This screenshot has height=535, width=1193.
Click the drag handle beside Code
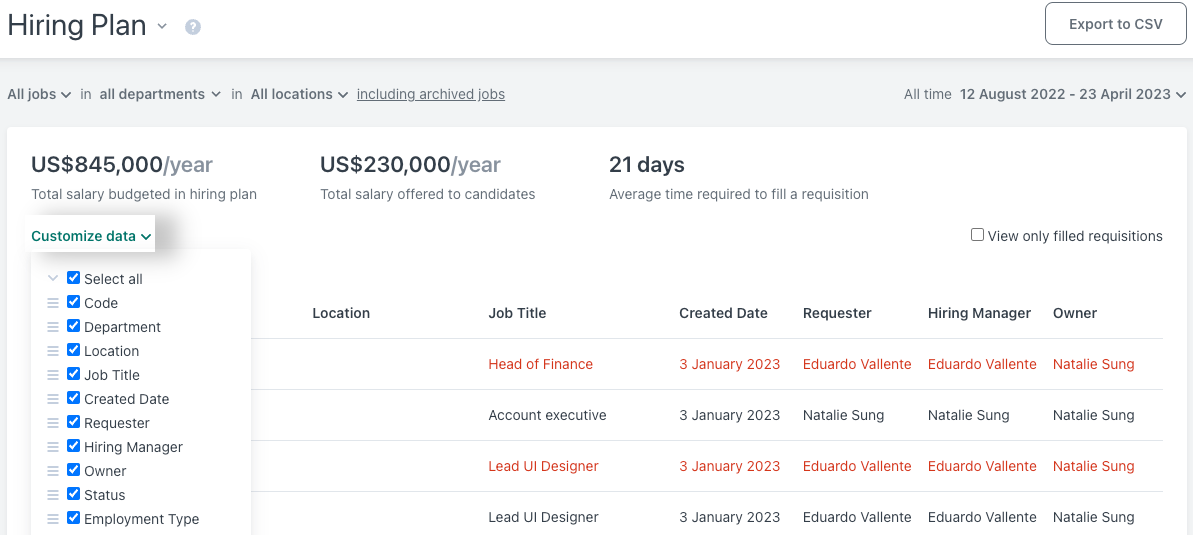pyautogui.click(x=53, y=303)
